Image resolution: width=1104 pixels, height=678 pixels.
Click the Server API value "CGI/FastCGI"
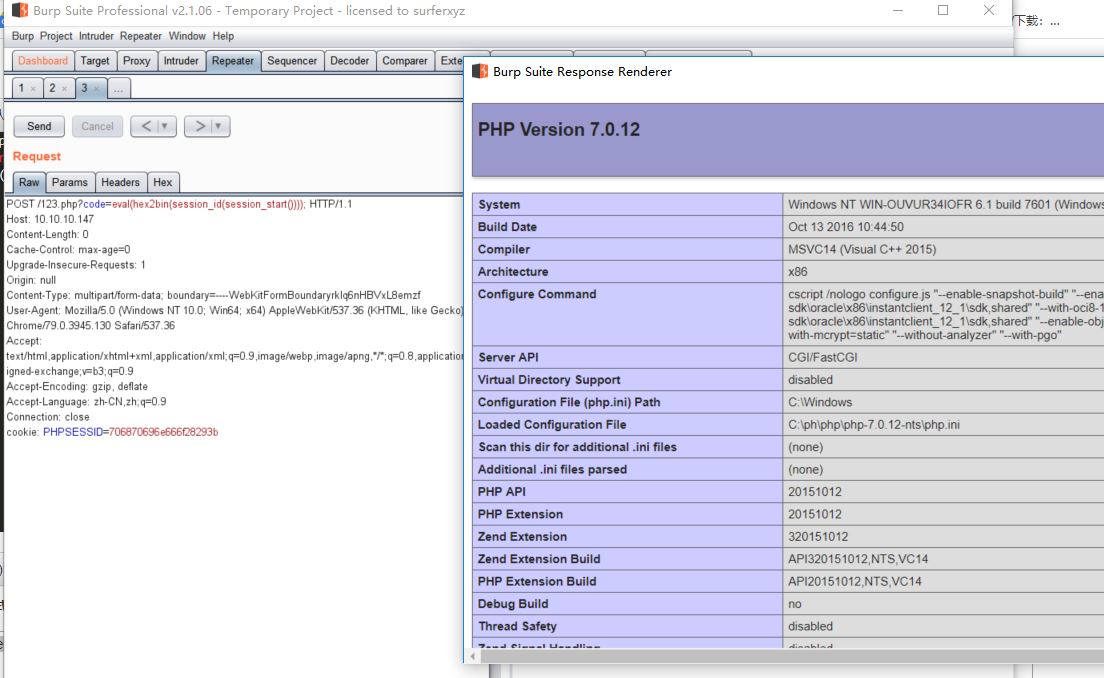pyautogui.click(x=822, y=358)
